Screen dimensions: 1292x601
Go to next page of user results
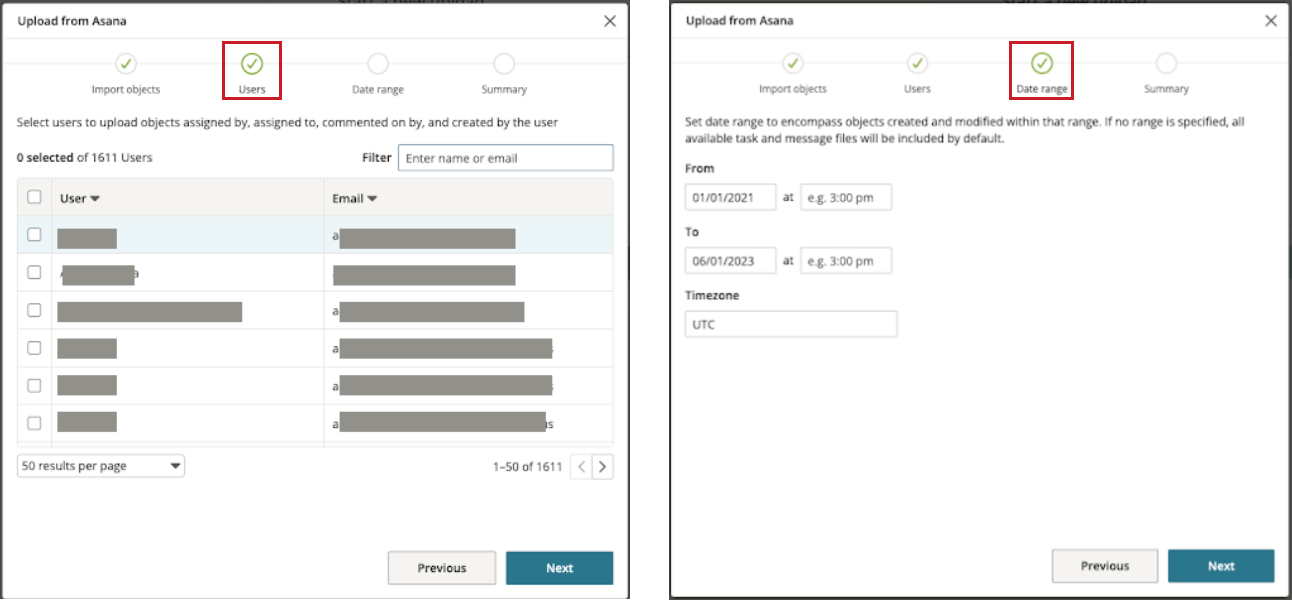(602, 467)
